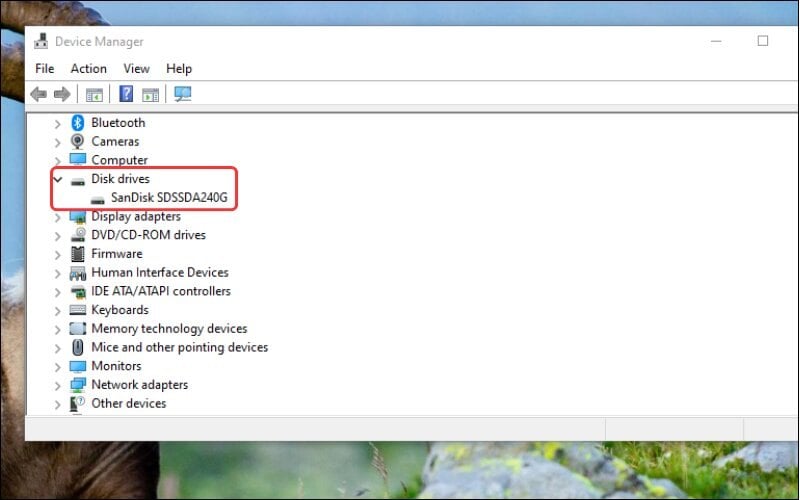Select the Firmware tree label
This screenshot has height=500, width=800.
(x=116, y=254)
